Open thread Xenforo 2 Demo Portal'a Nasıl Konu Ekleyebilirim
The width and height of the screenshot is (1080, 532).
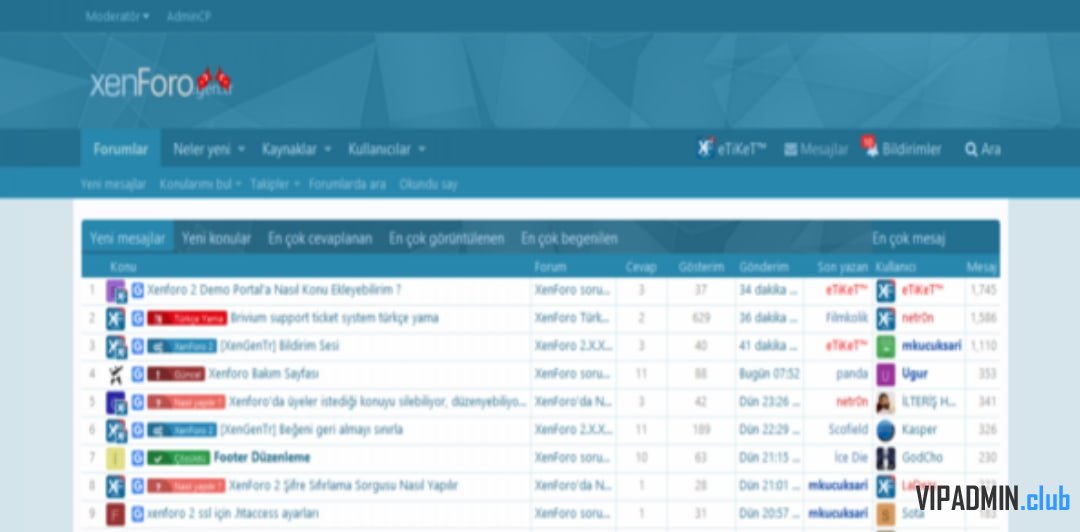273,290
